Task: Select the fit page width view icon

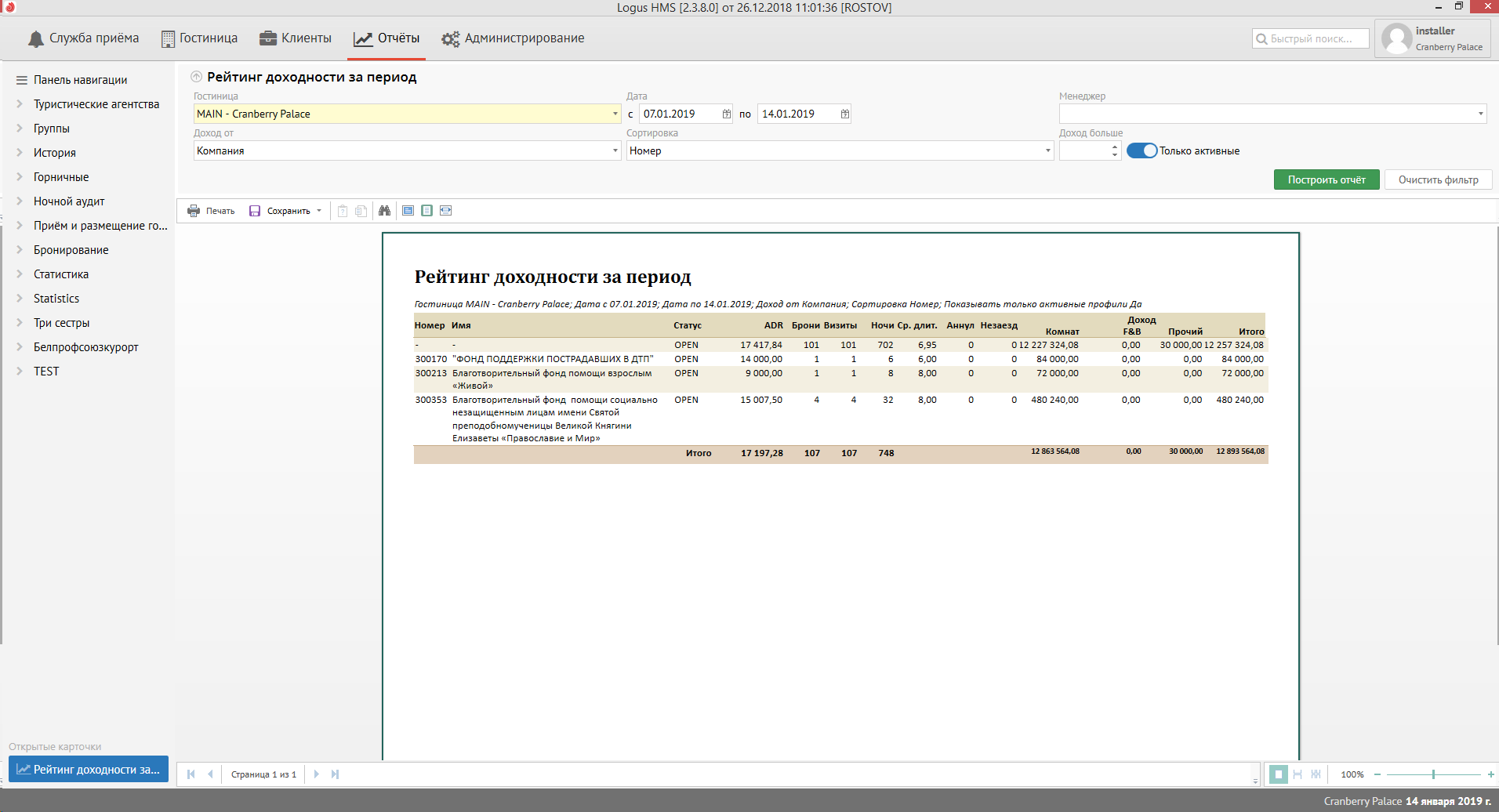Action: point(445,211)
